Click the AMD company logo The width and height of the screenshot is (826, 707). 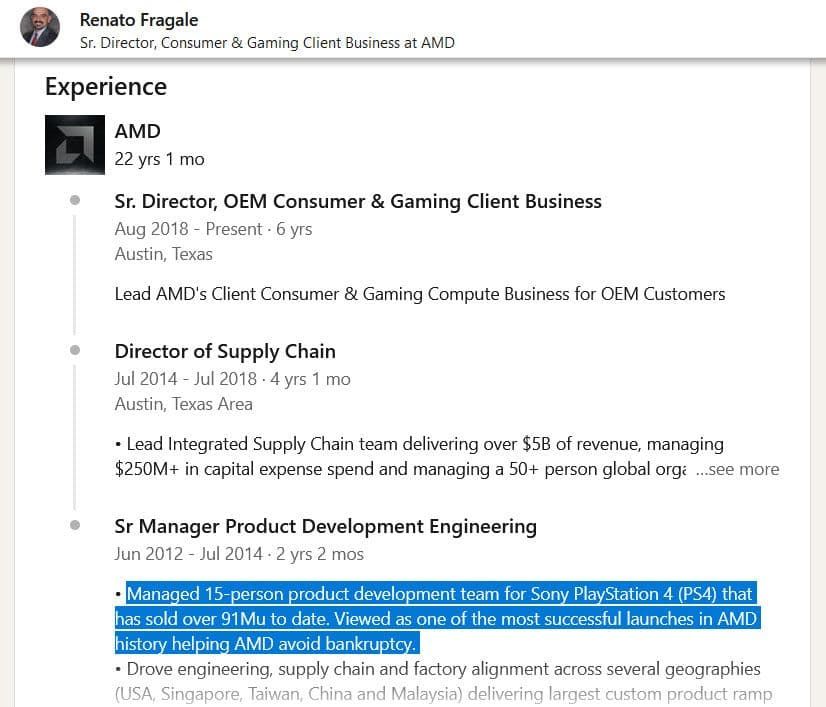coord(75,145)
